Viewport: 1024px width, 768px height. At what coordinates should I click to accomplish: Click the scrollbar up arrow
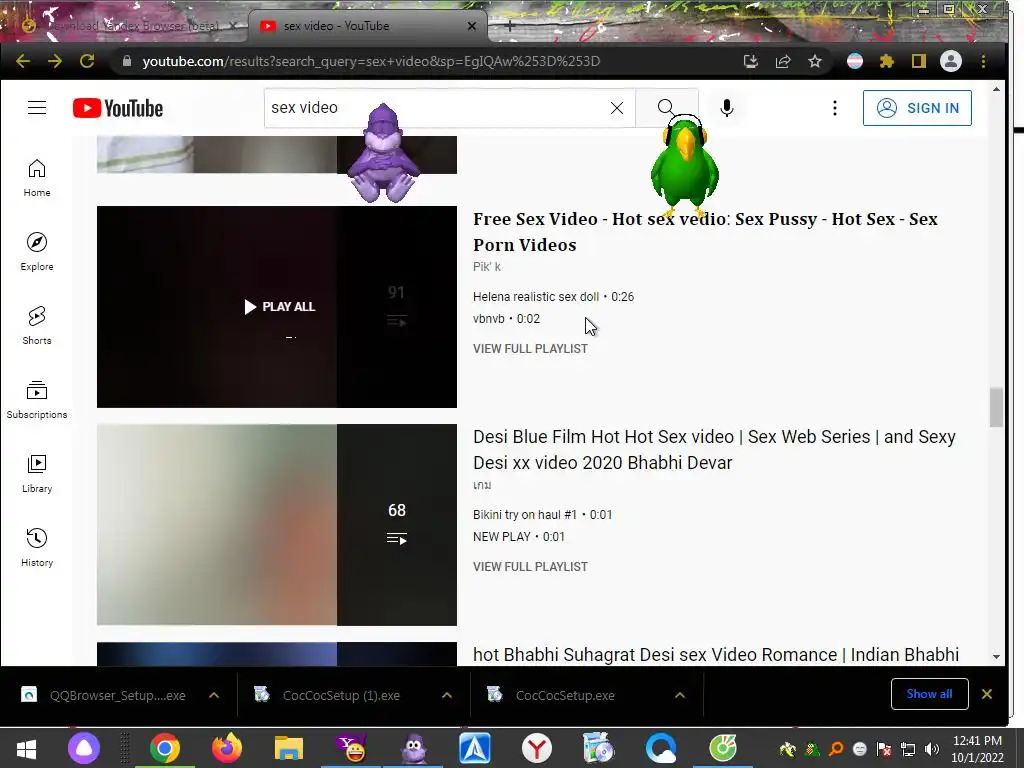coord(996,89)
